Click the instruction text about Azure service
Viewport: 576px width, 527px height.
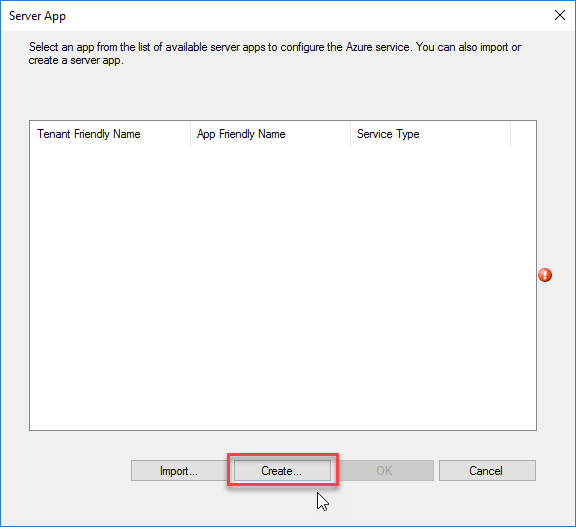tap(275, 54)
